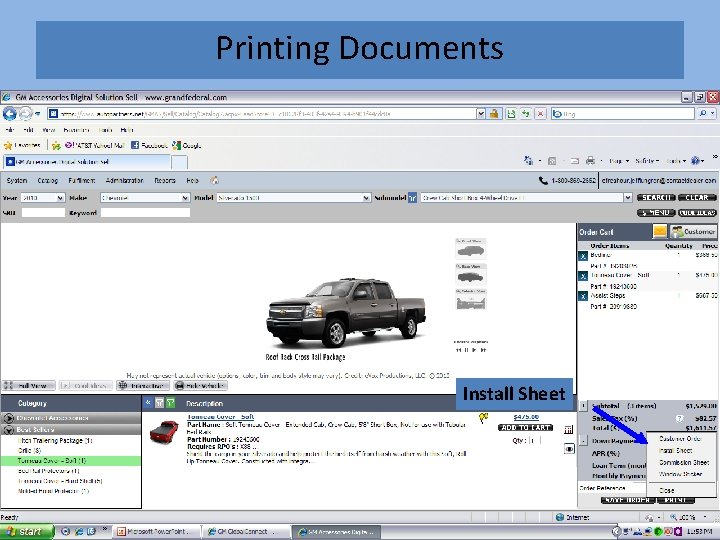Open the Facebook favorites link
This screenshot has height=540, width=720.
click(x=149, y=146)
